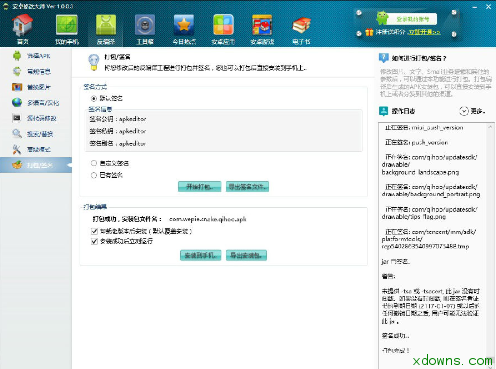Toggle uninstall old version before install checkbox
The image size is (496, 369).
pyautogui.click(x=94, y=231)
